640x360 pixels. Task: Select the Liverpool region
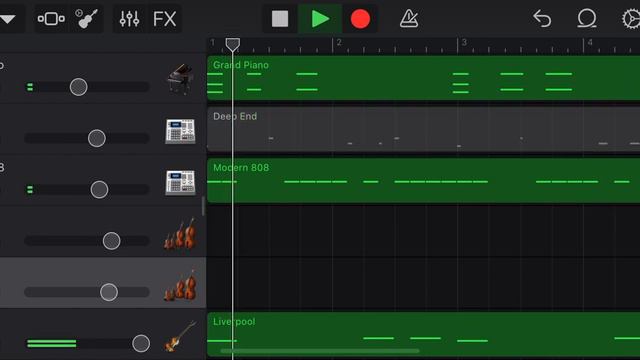(423, 334)
